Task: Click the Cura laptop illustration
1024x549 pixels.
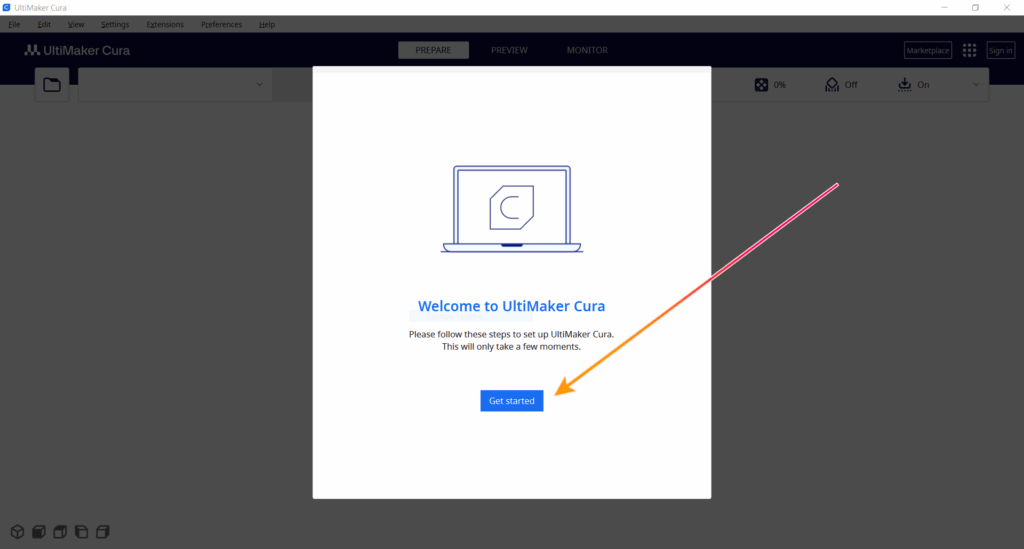Action: tap(511, 209)
